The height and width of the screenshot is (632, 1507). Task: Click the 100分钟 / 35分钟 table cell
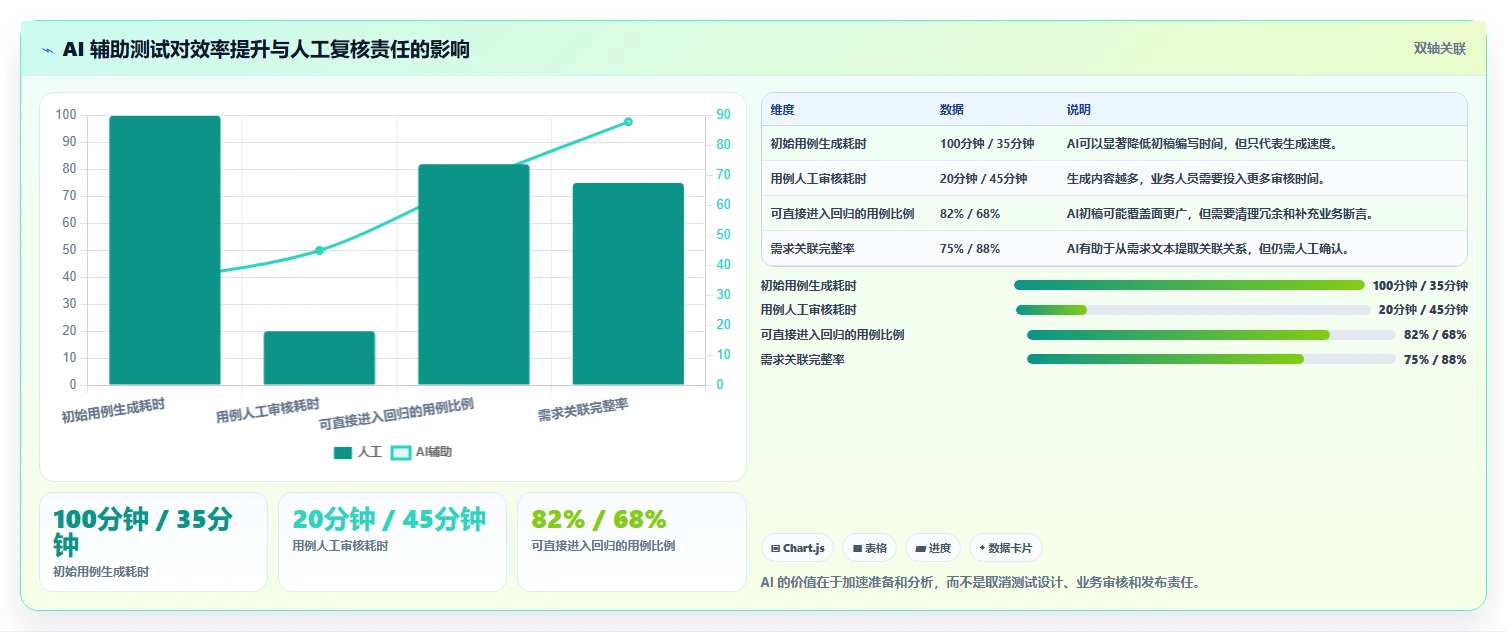(987, 144)
